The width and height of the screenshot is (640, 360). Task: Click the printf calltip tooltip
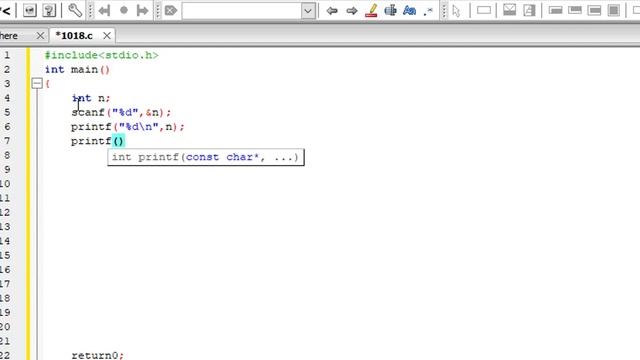tap(206, 157)
